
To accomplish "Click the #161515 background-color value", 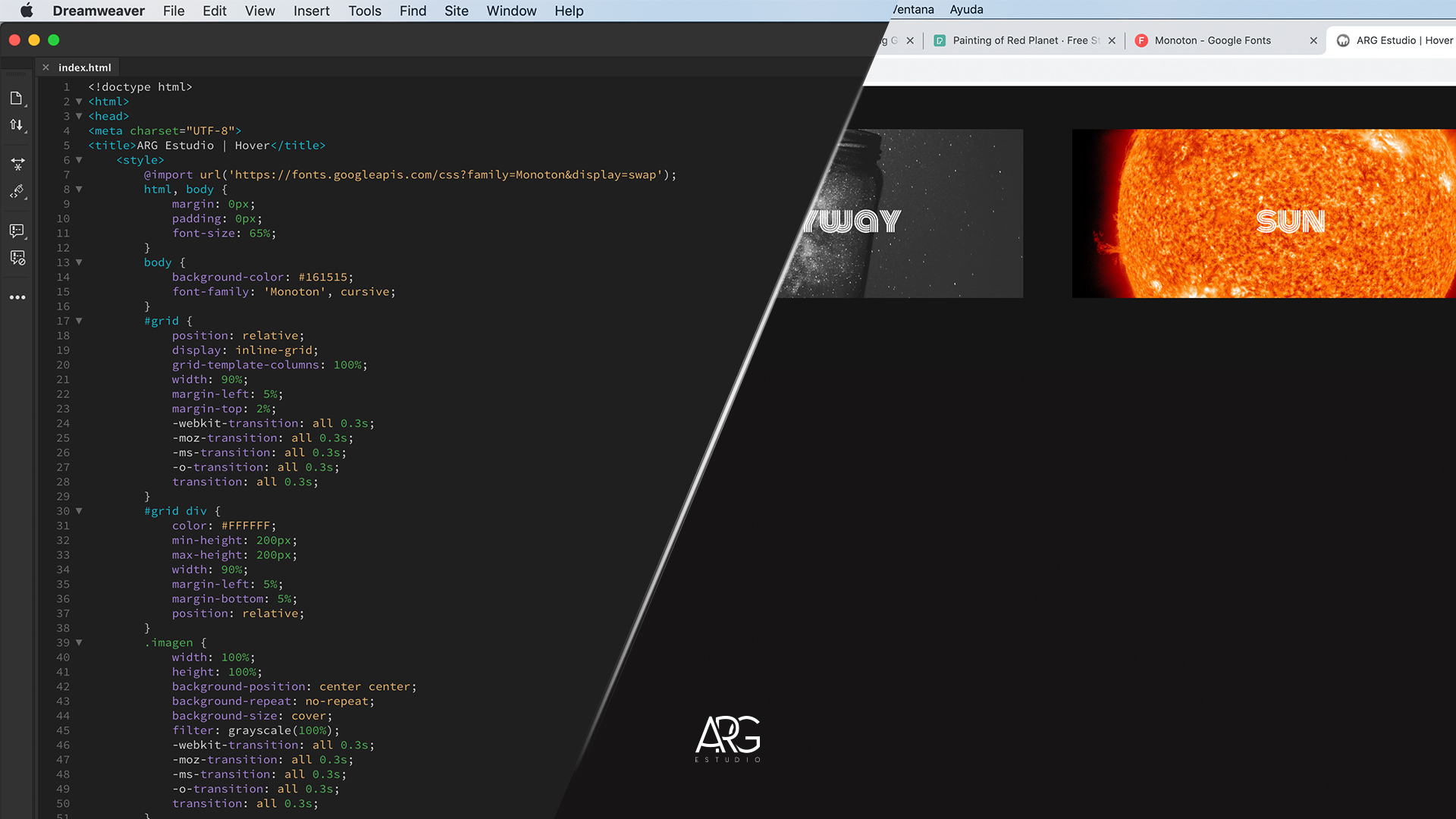I will click(322, 278).
